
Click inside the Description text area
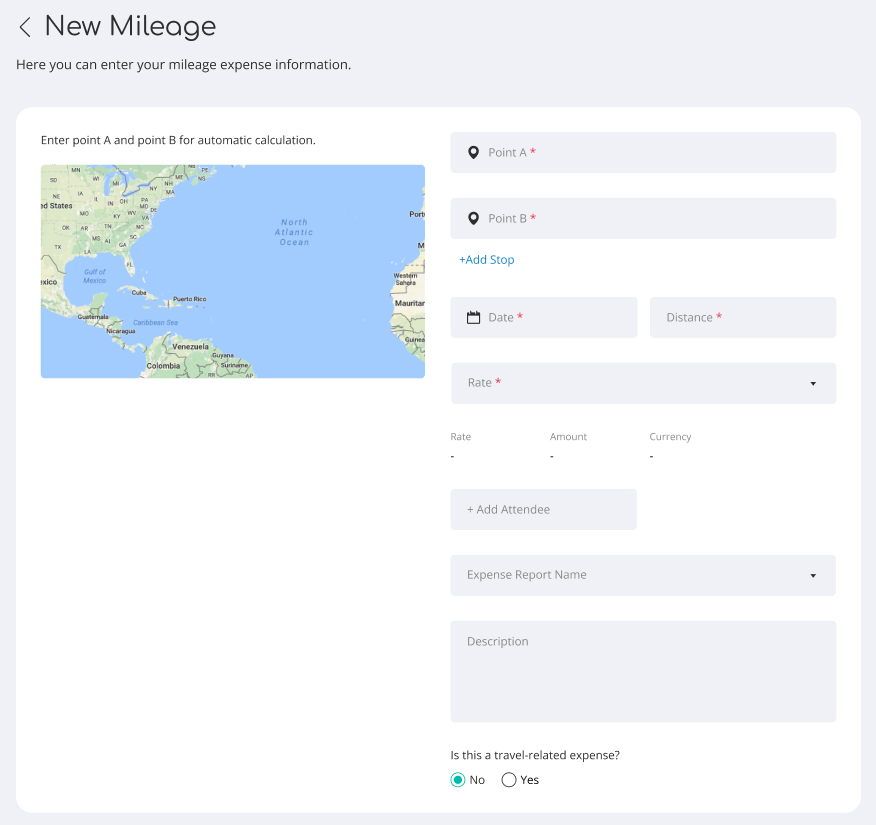click(643, 671)
